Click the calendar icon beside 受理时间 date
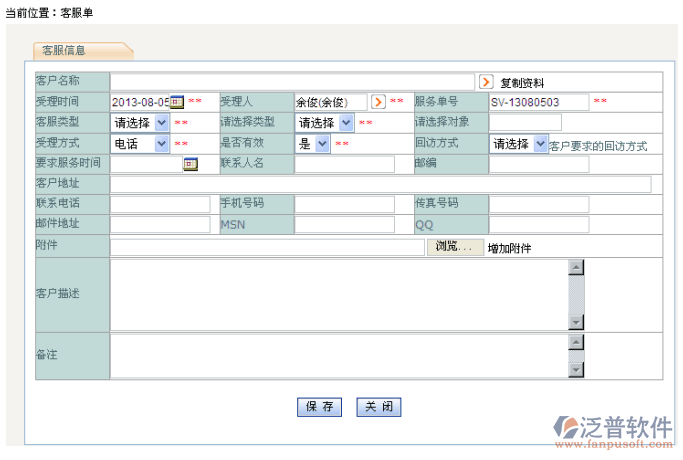 tap(177, 102)
